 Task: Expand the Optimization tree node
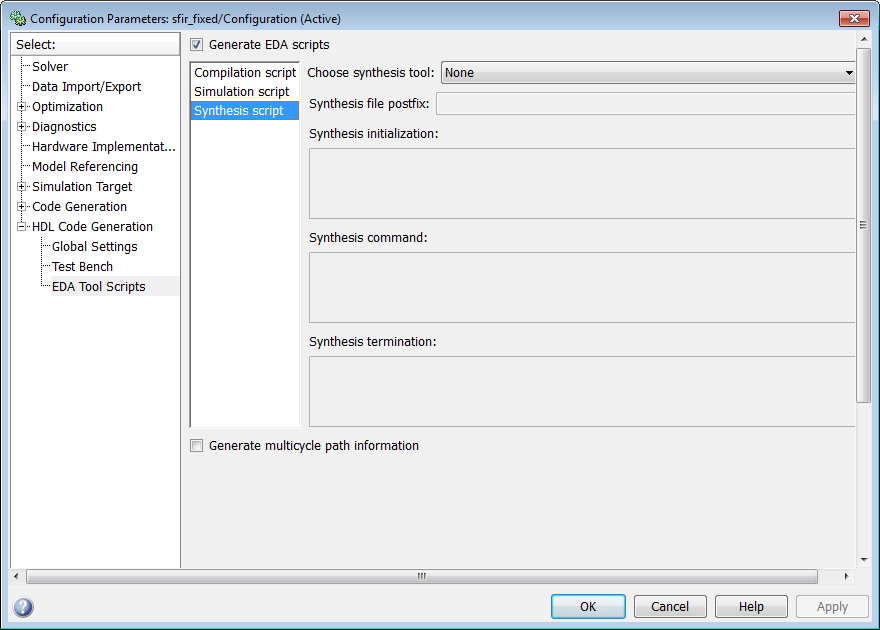point(21,107)
